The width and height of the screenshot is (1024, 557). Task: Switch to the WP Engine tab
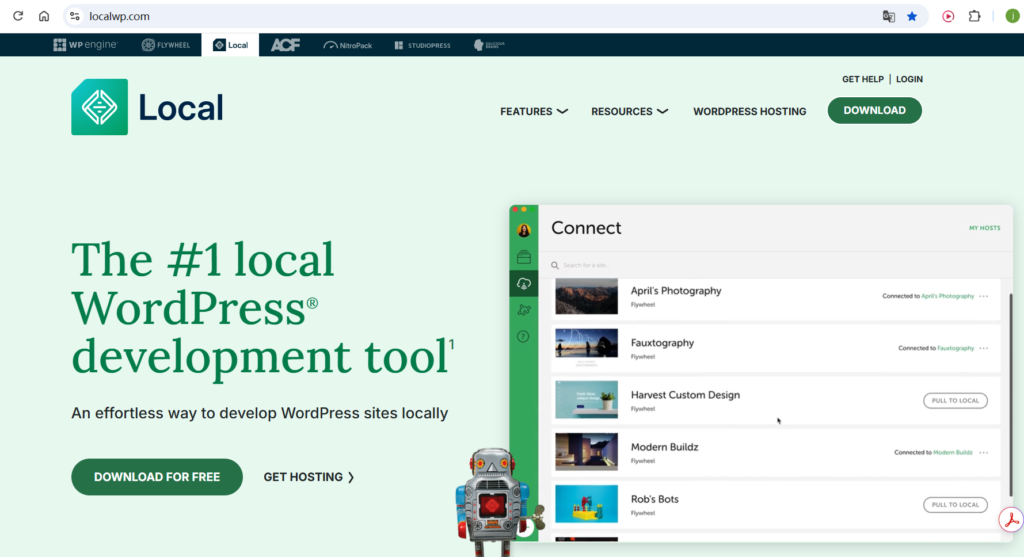pos(86,45)
